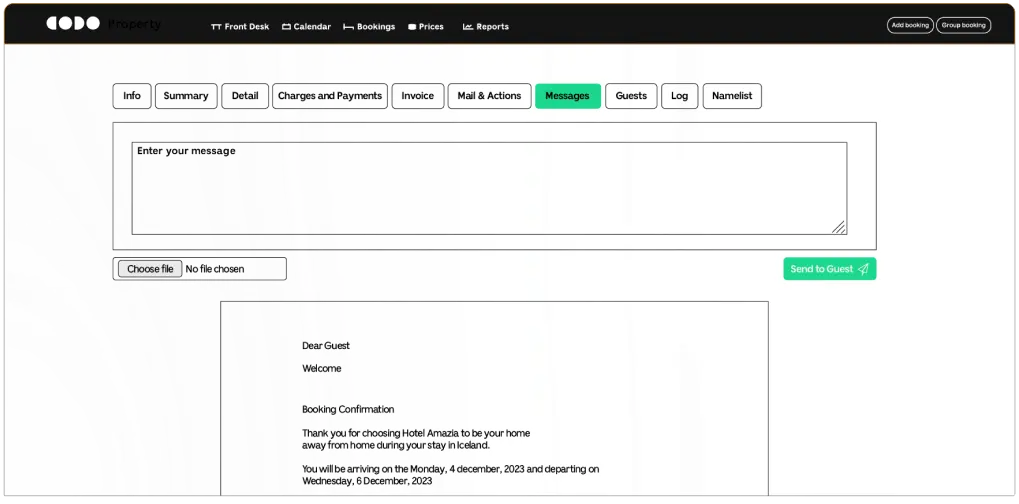
Task: Go to Charges and Payments tab
Action: coord(330,96)
